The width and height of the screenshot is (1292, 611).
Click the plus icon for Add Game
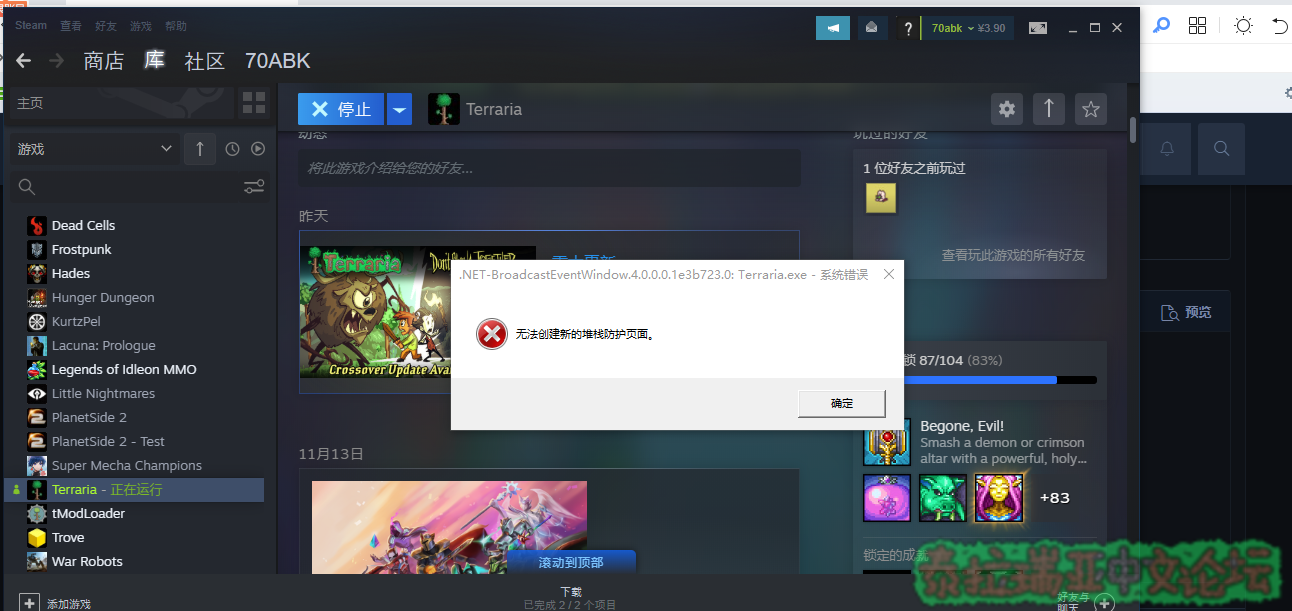click(x=29, y=603)
